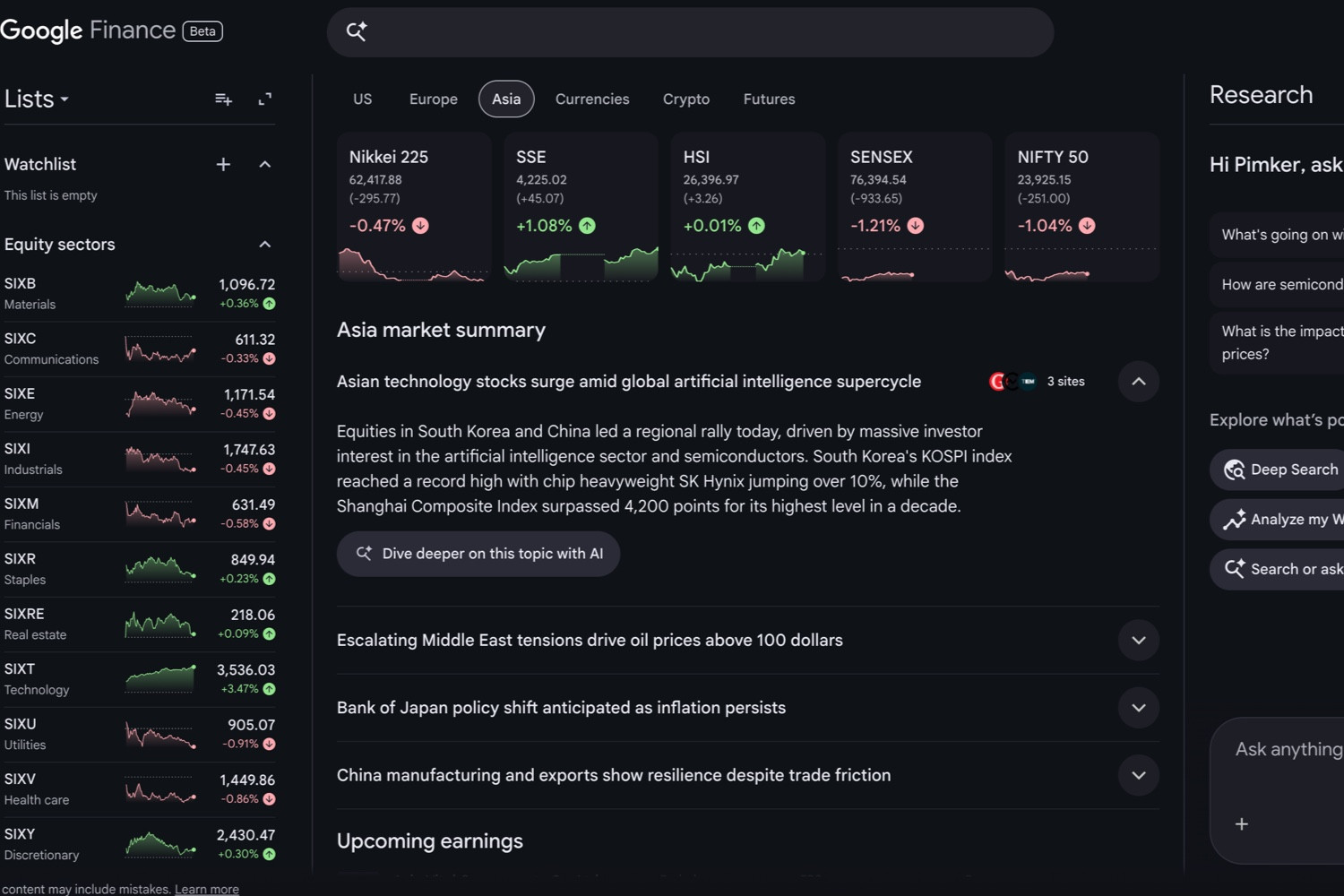Click the HSI green up arrow icon
Image resolution: width=1344 pixels, height=896 pixels.
[x=756, y=226]
